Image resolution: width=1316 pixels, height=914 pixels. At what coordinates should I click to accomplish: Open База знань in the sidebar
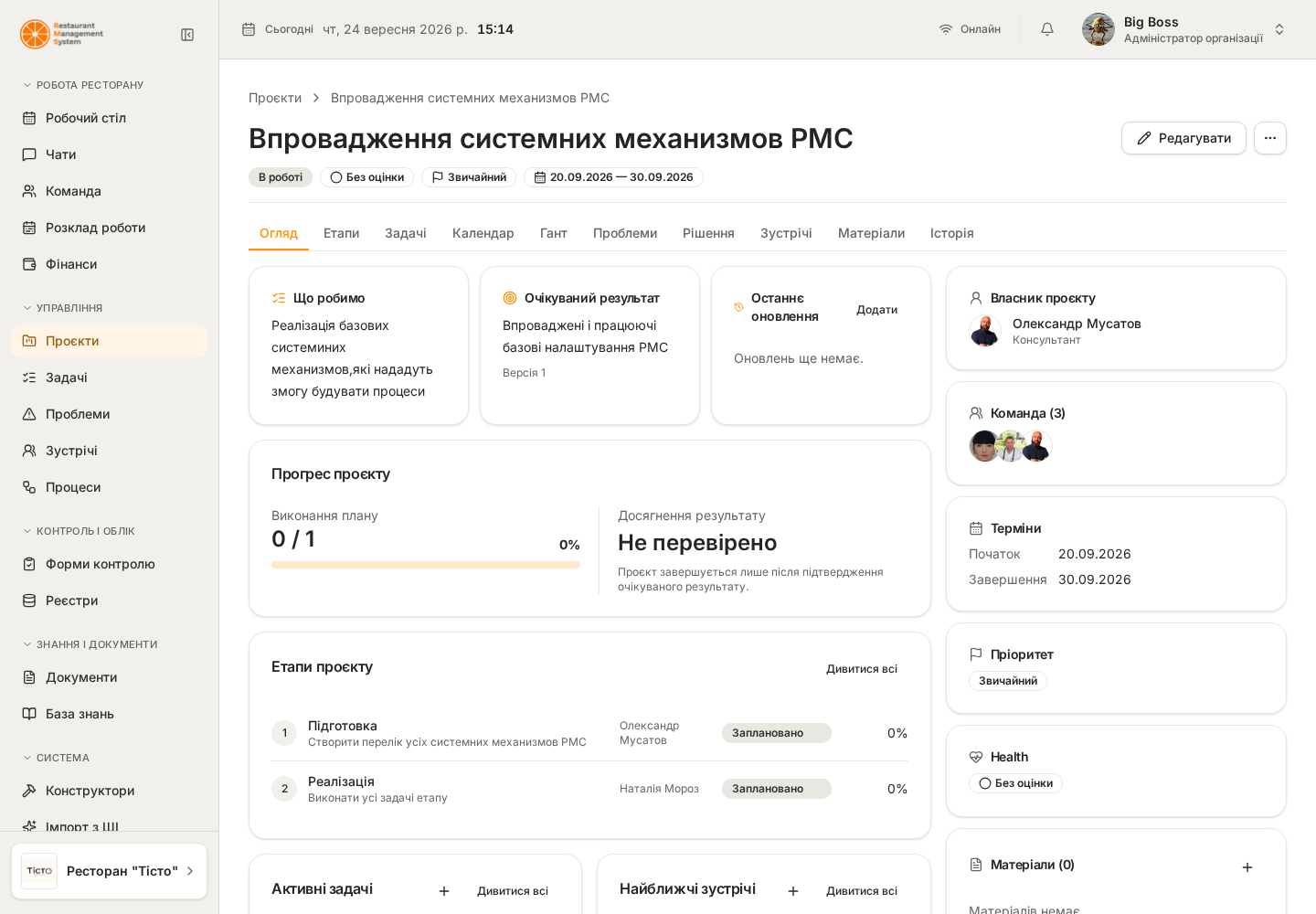point(110,714)
